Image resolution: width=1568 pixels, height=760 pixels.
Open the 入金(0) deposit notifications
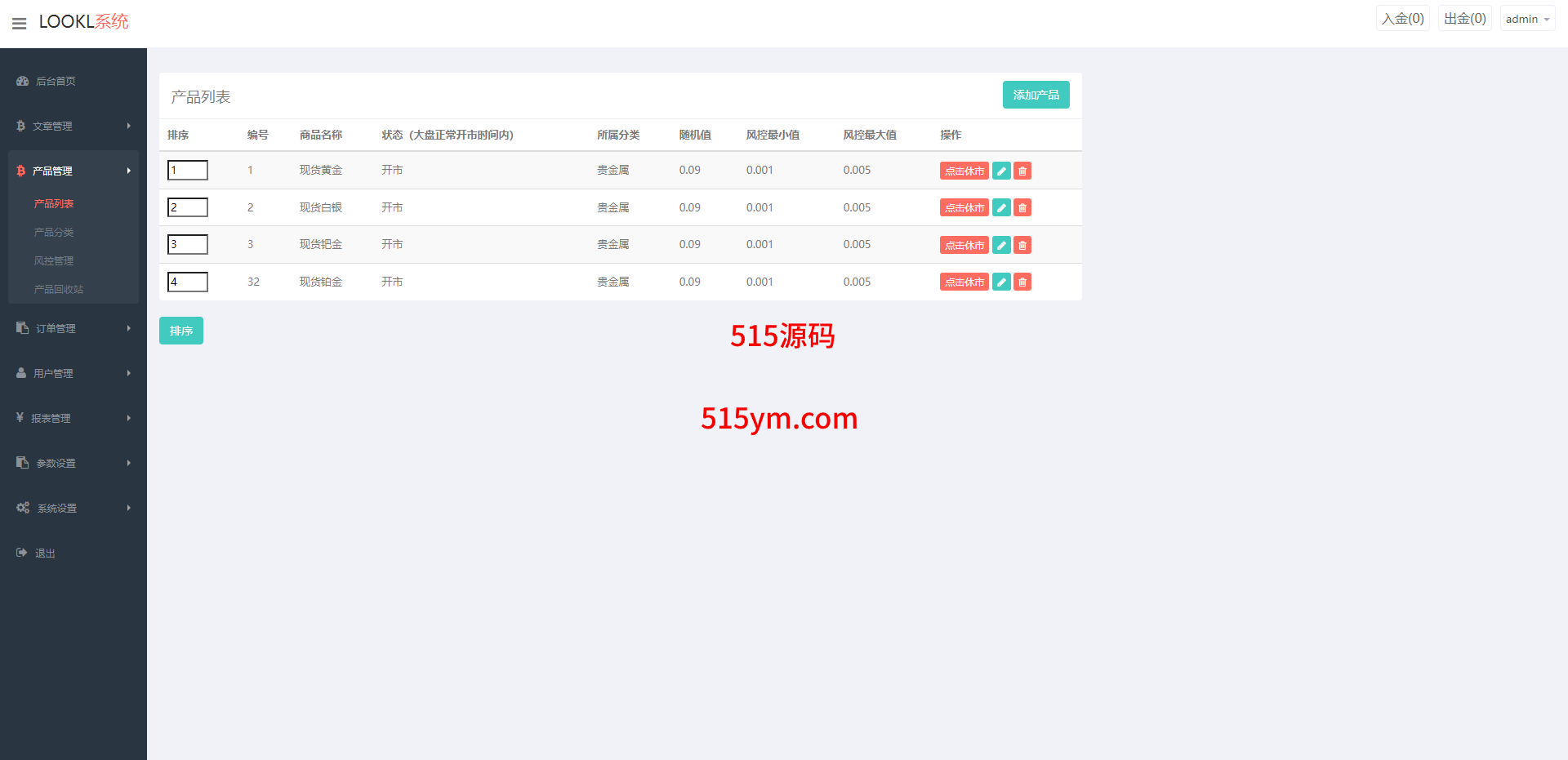(x=1402, y=19)
